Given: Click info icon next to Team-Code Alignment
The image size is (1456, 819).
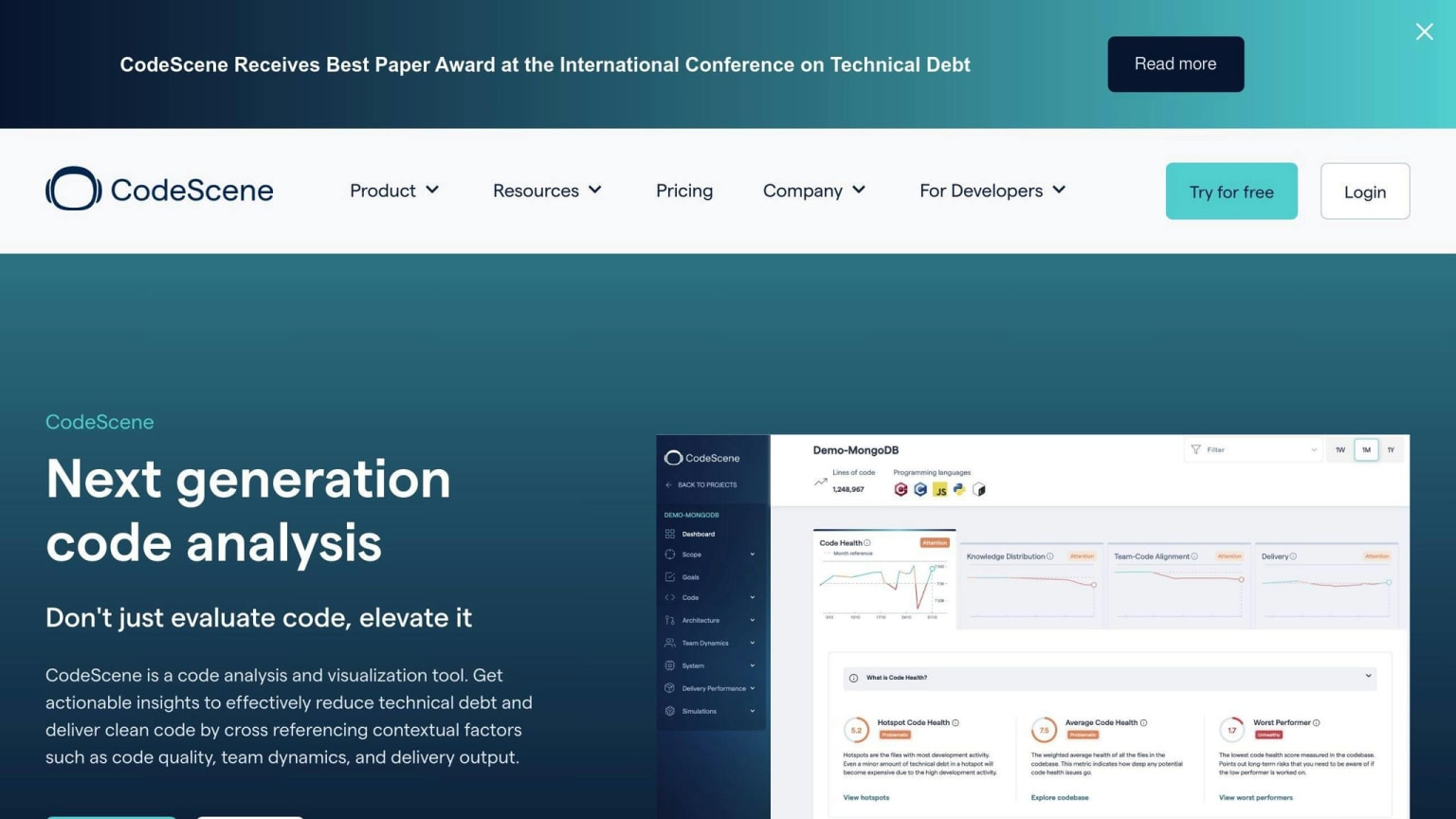Looking at the screenshot, I should (x=1194, y=556).
